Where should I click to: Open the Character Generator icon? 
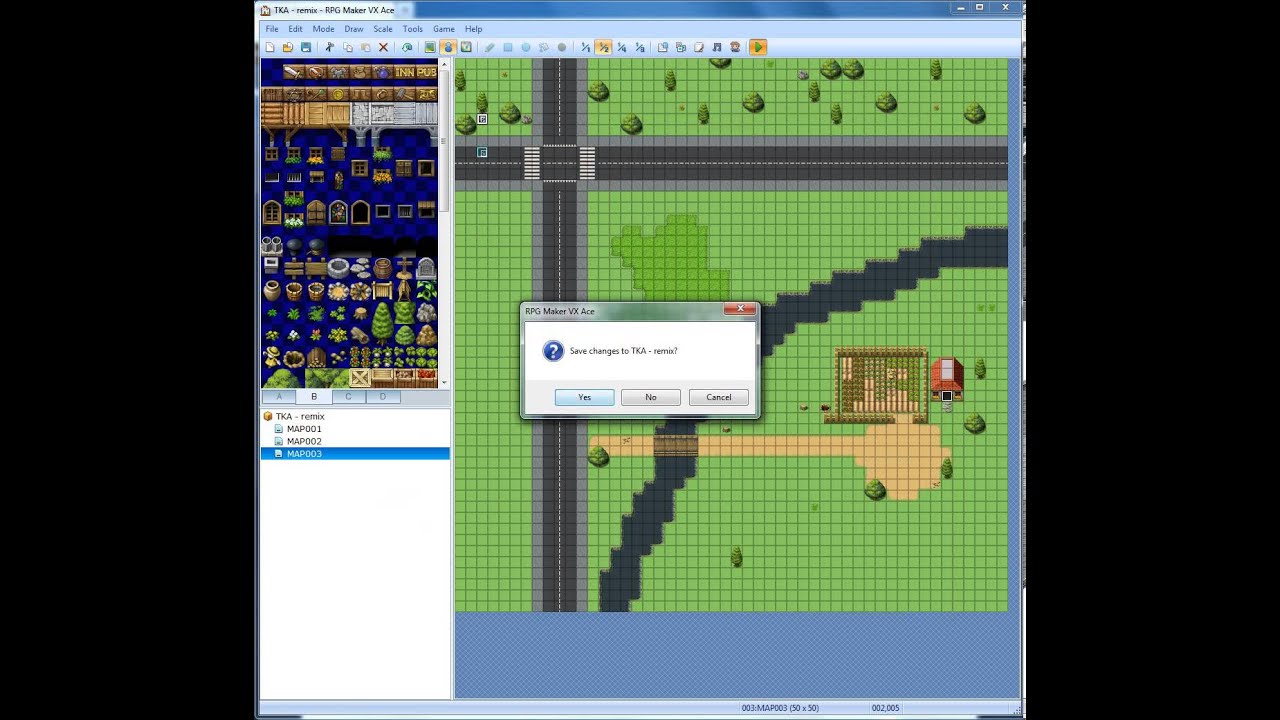(x=734, y=47)
